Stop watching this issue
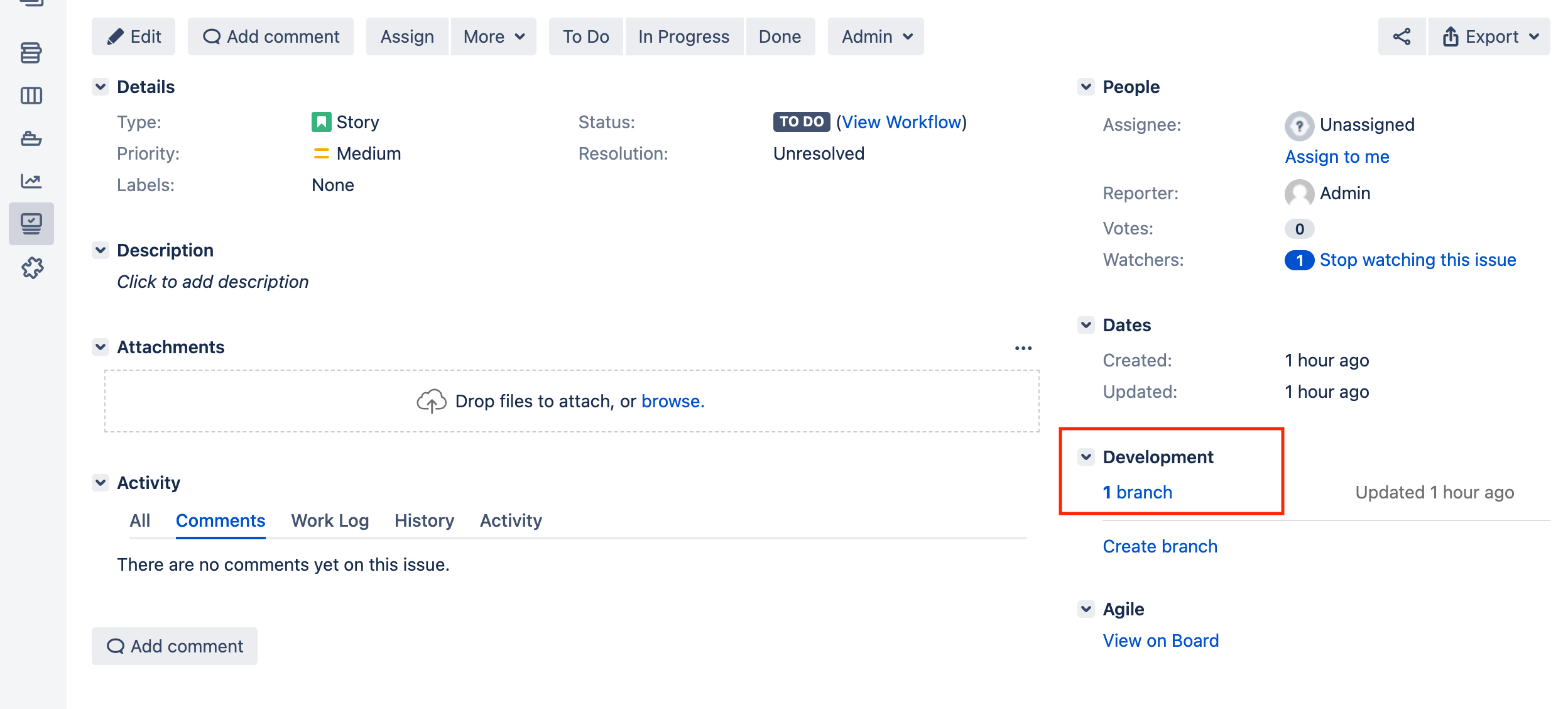Screen dimensions: 1568x709 (1417, 260)
